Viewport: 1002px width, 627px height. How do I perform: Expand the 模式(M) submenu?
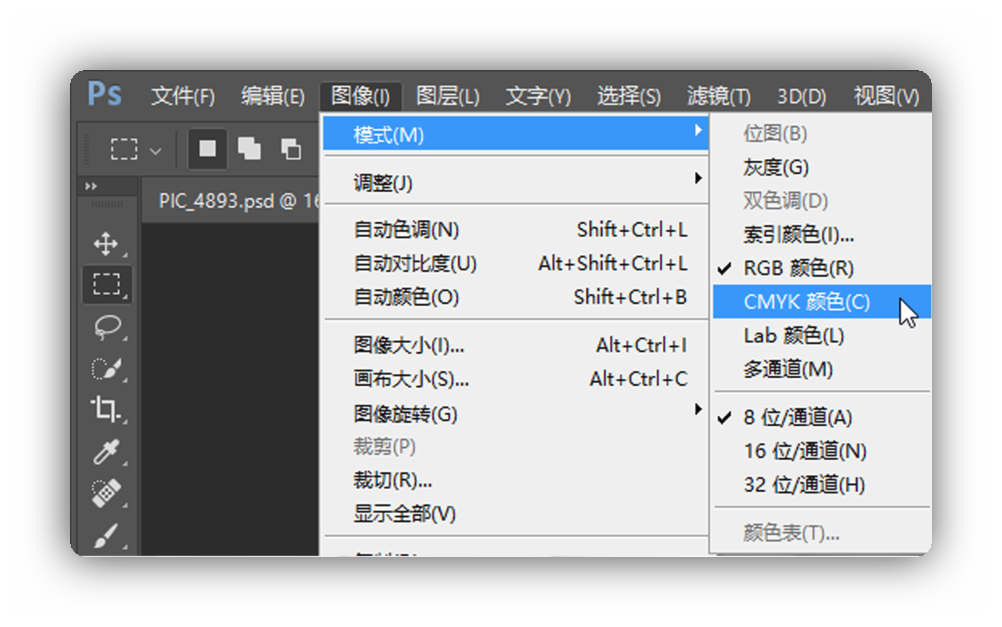[x=516, y=134]
